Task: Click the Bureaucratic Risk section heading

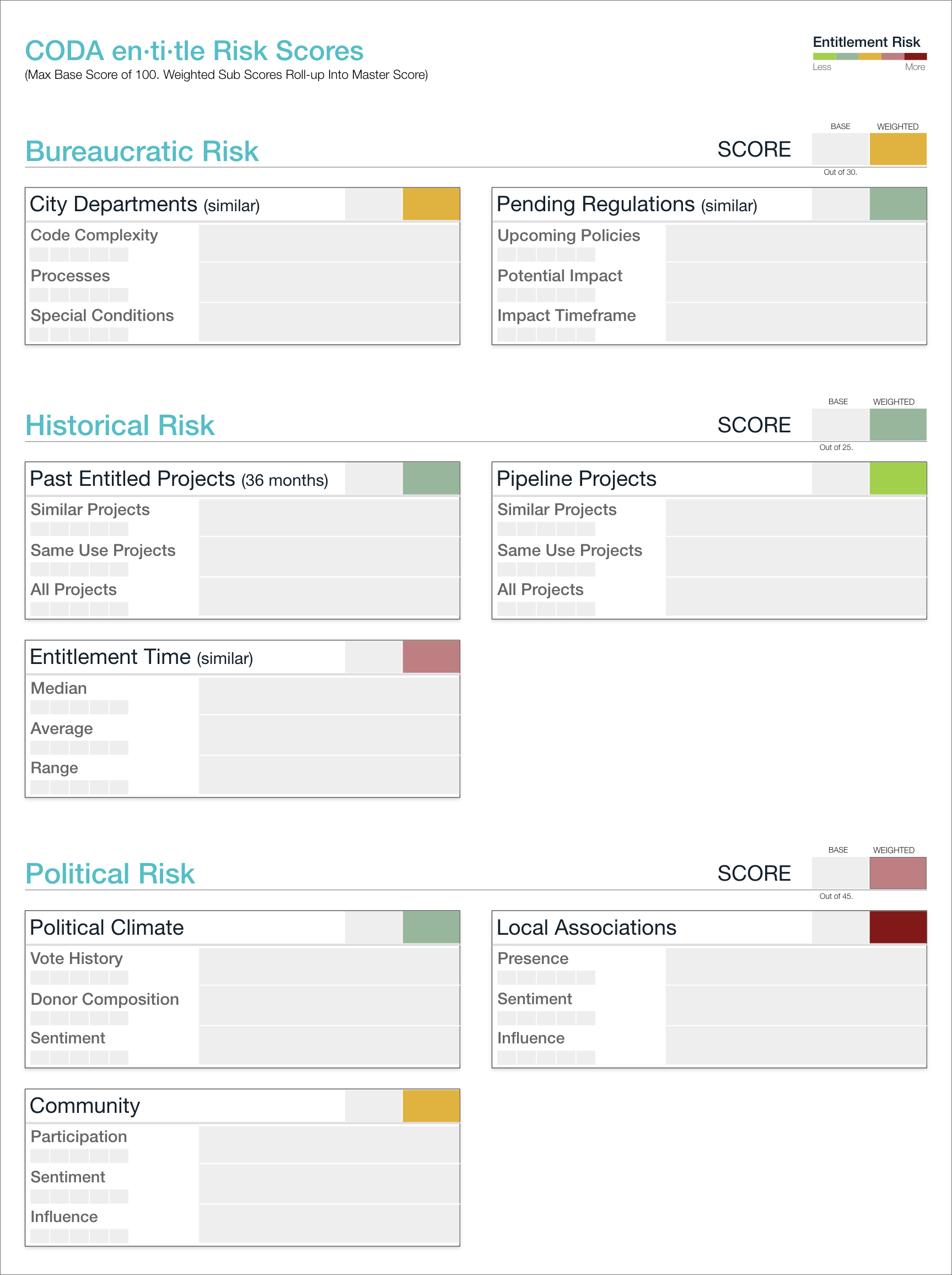Action: tap(142, 151)
